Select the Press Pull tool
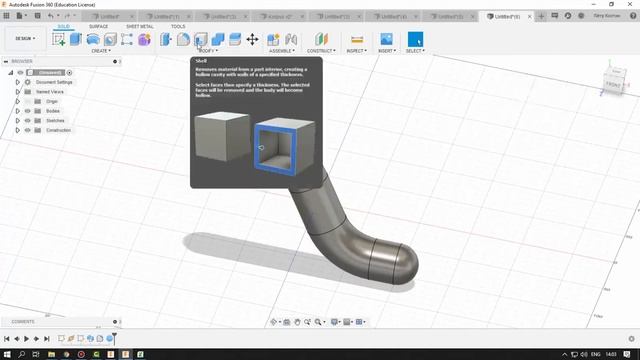Screen dimensions: 640x360 pyautogui.click(x=166, y=39)
